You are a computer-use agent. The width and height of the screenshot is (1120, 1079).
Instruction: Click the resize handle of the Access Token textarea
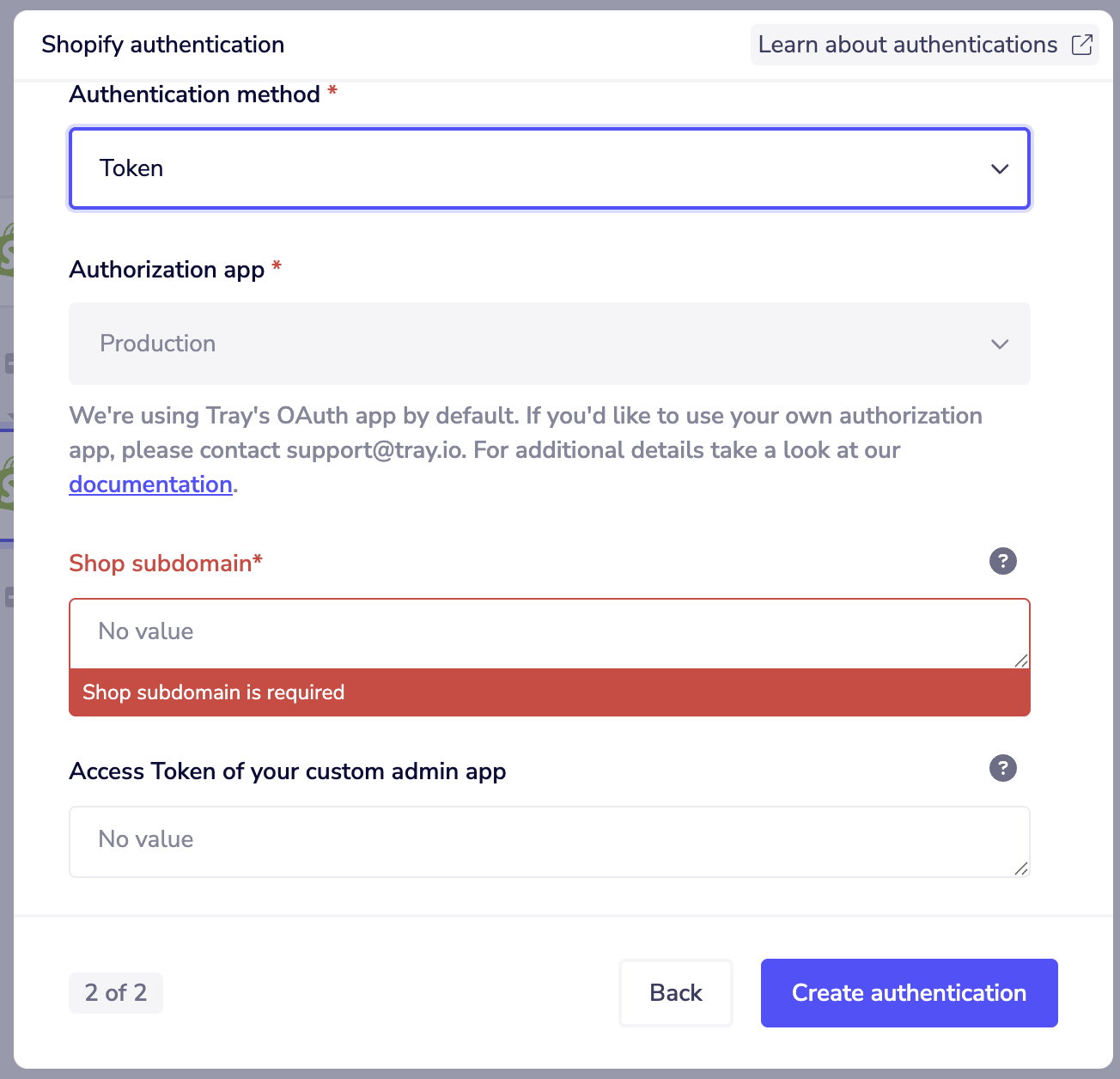[x=1021, y=870]
